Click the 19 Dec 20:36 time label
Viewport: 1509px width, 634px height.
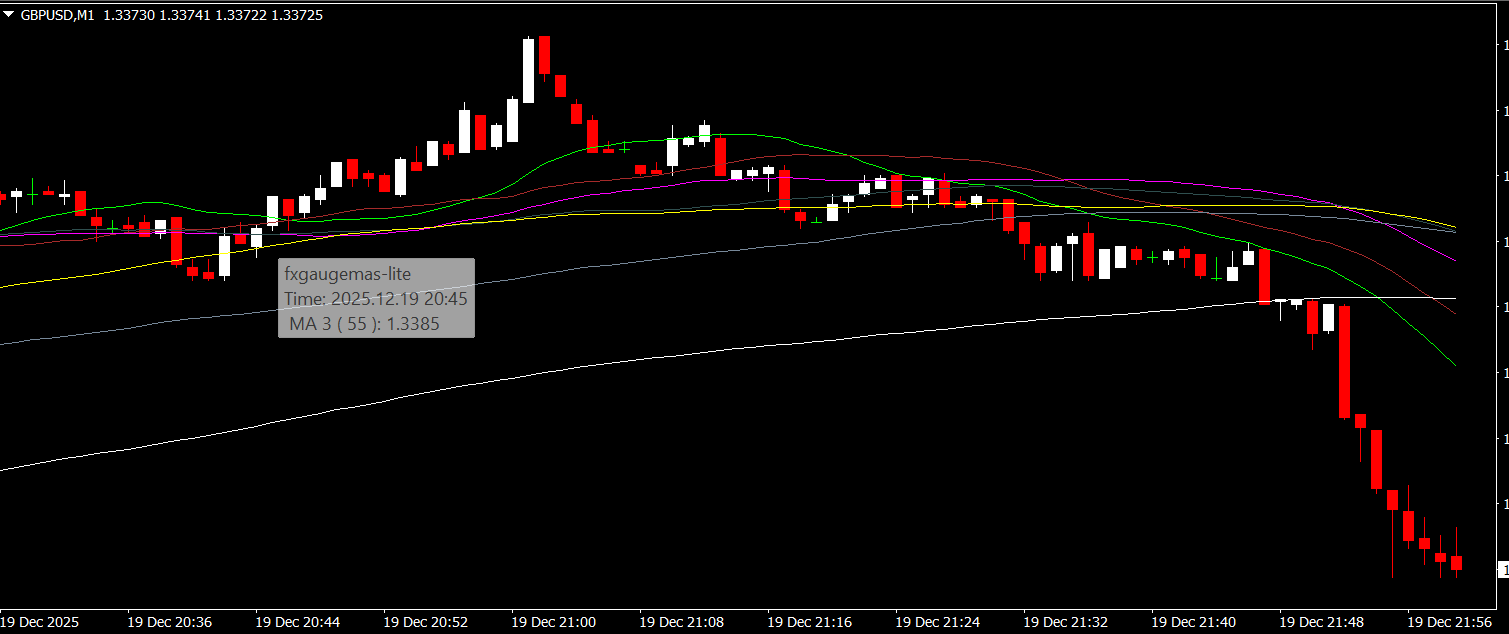169,622
